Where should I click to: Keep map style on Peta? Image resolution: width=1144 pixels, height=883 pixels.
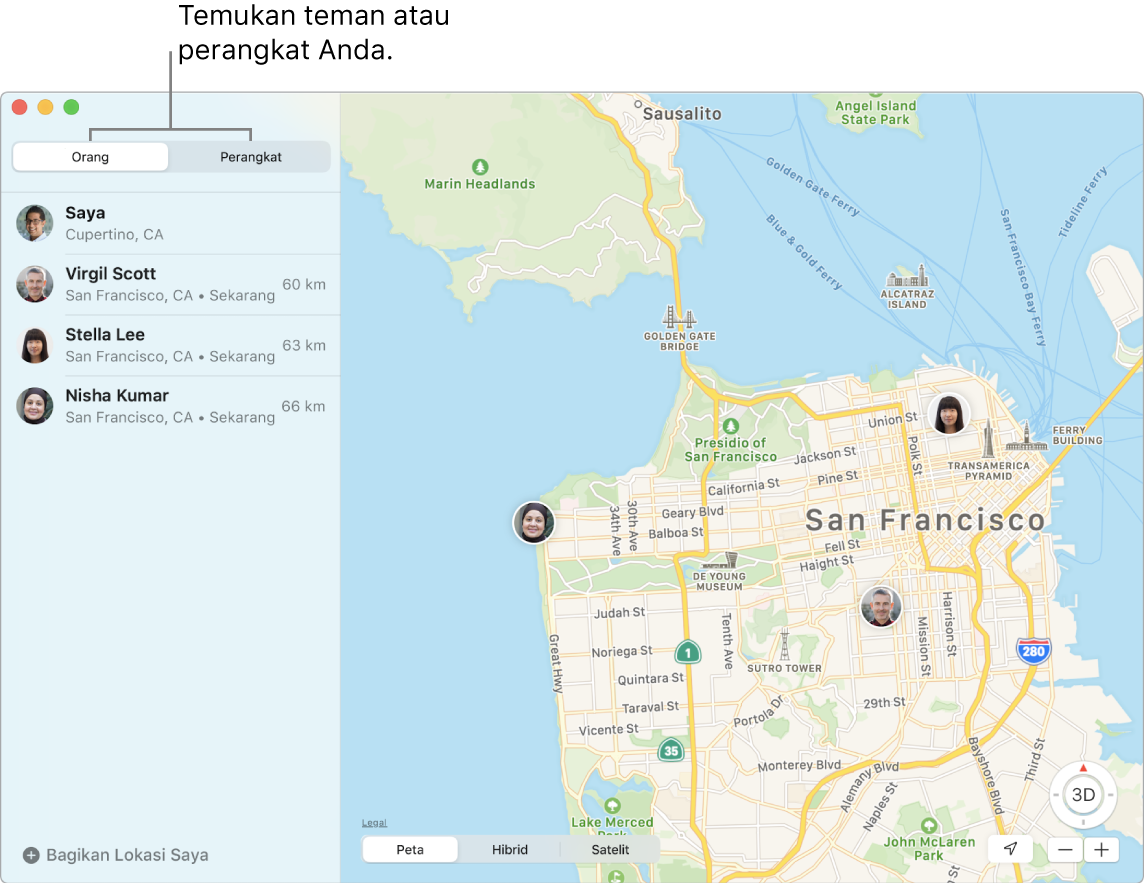pos(409,849)
